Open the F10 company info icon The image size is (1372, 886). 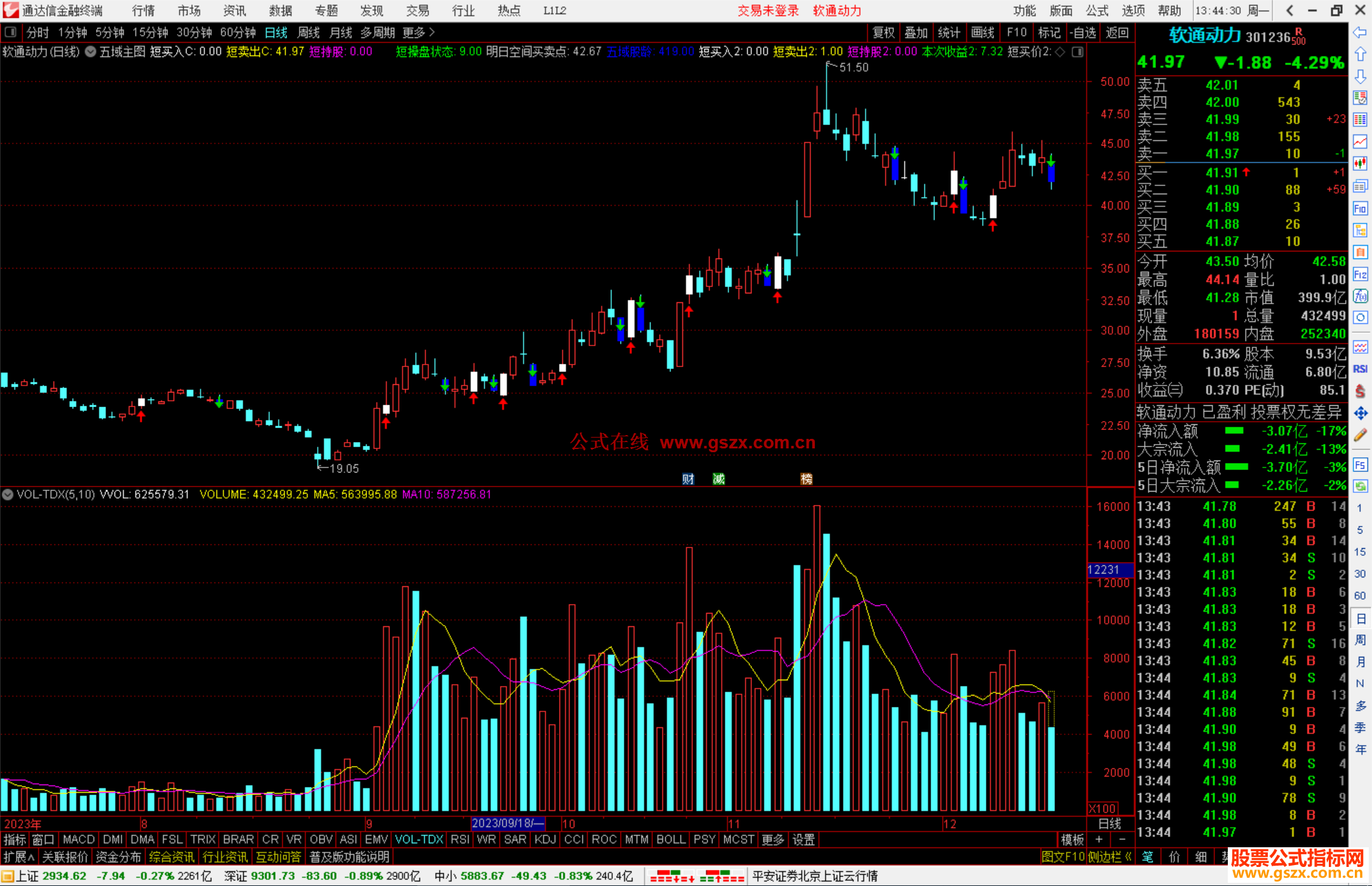(1360, 208)
